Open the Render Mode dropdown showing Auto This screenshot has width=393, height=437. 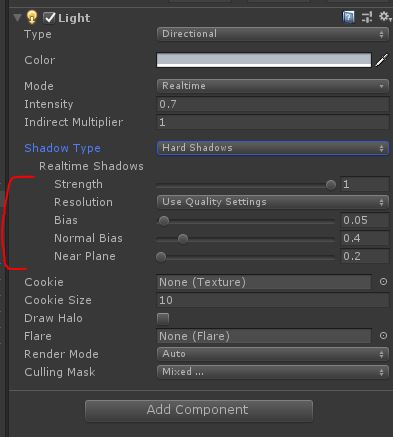pos(273,354)
